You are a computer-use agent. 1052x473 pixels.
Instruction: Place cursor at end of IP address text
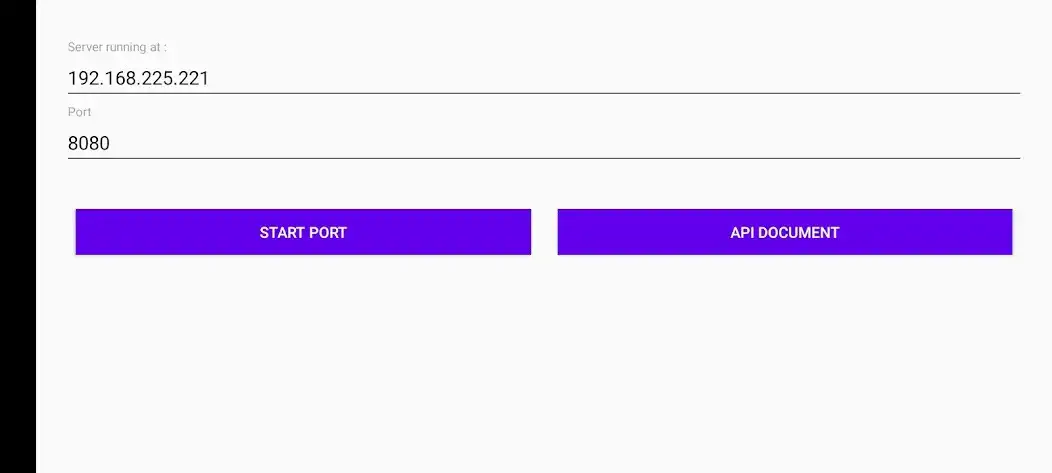(x=210, y=78)
